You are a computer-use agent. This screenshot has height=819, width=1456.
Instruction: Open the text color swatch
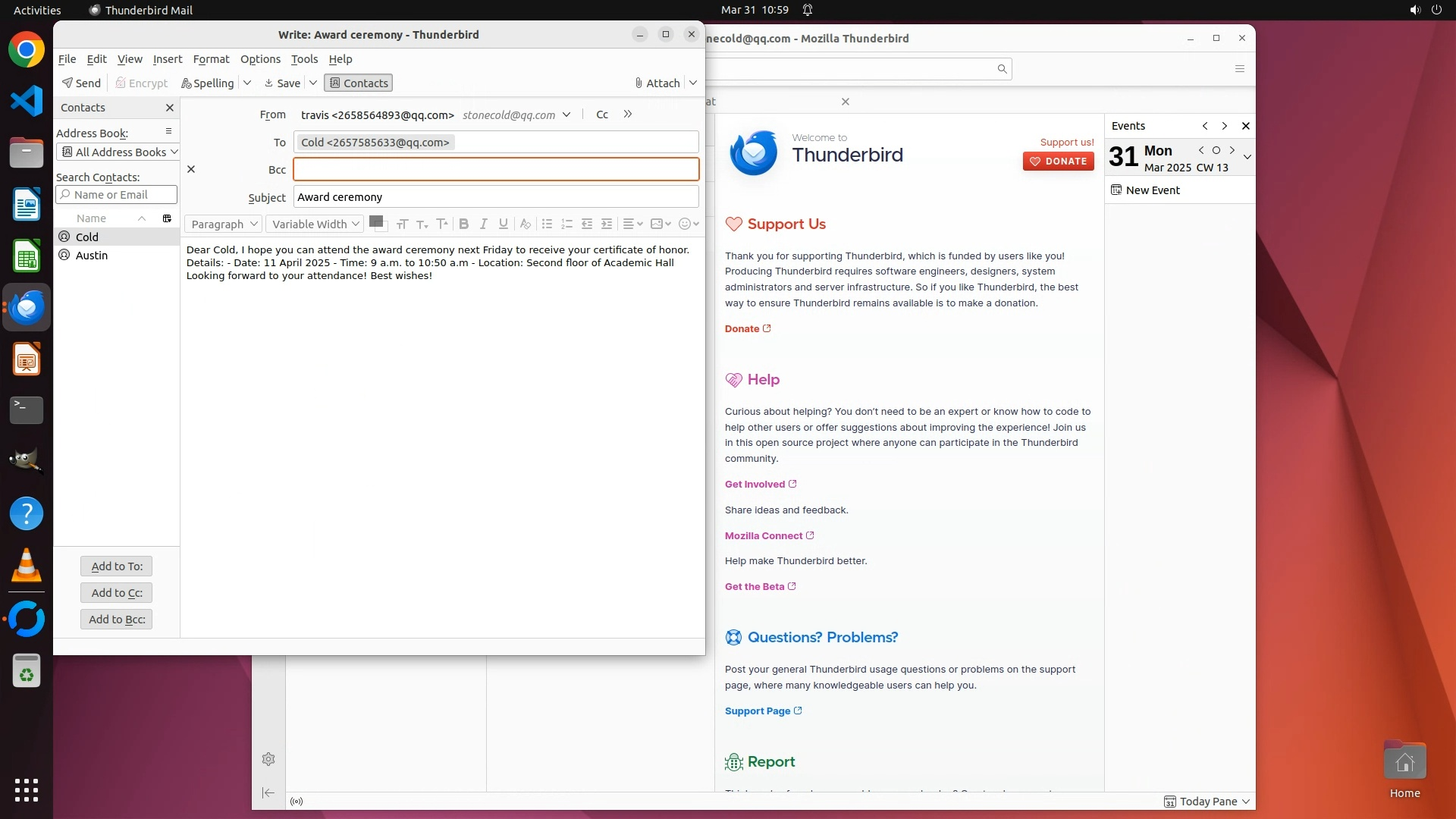(x=375, y=221)
